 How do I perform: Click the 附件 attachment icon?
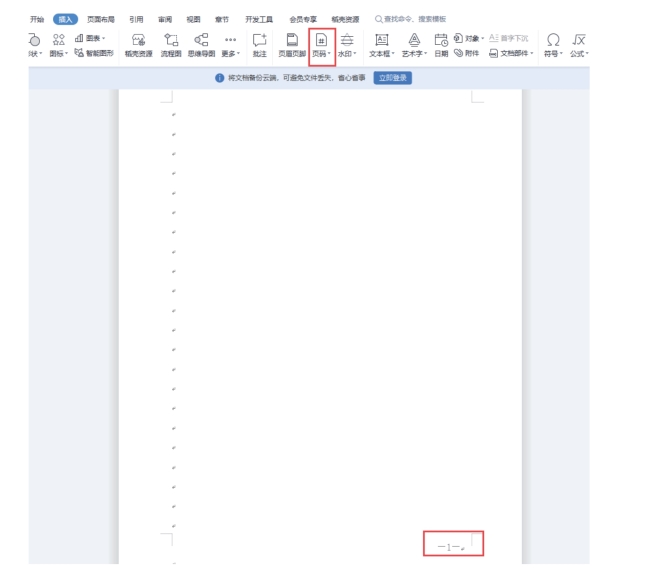pyautogui.click(x=466, y=54)
